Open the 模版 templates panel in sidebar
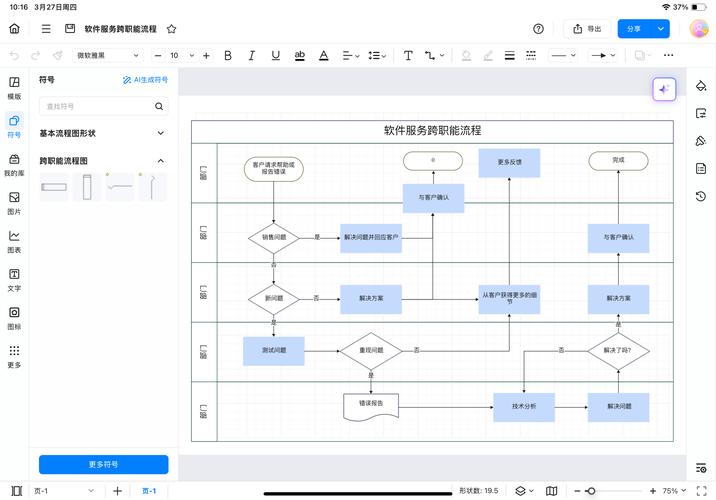 14,88
